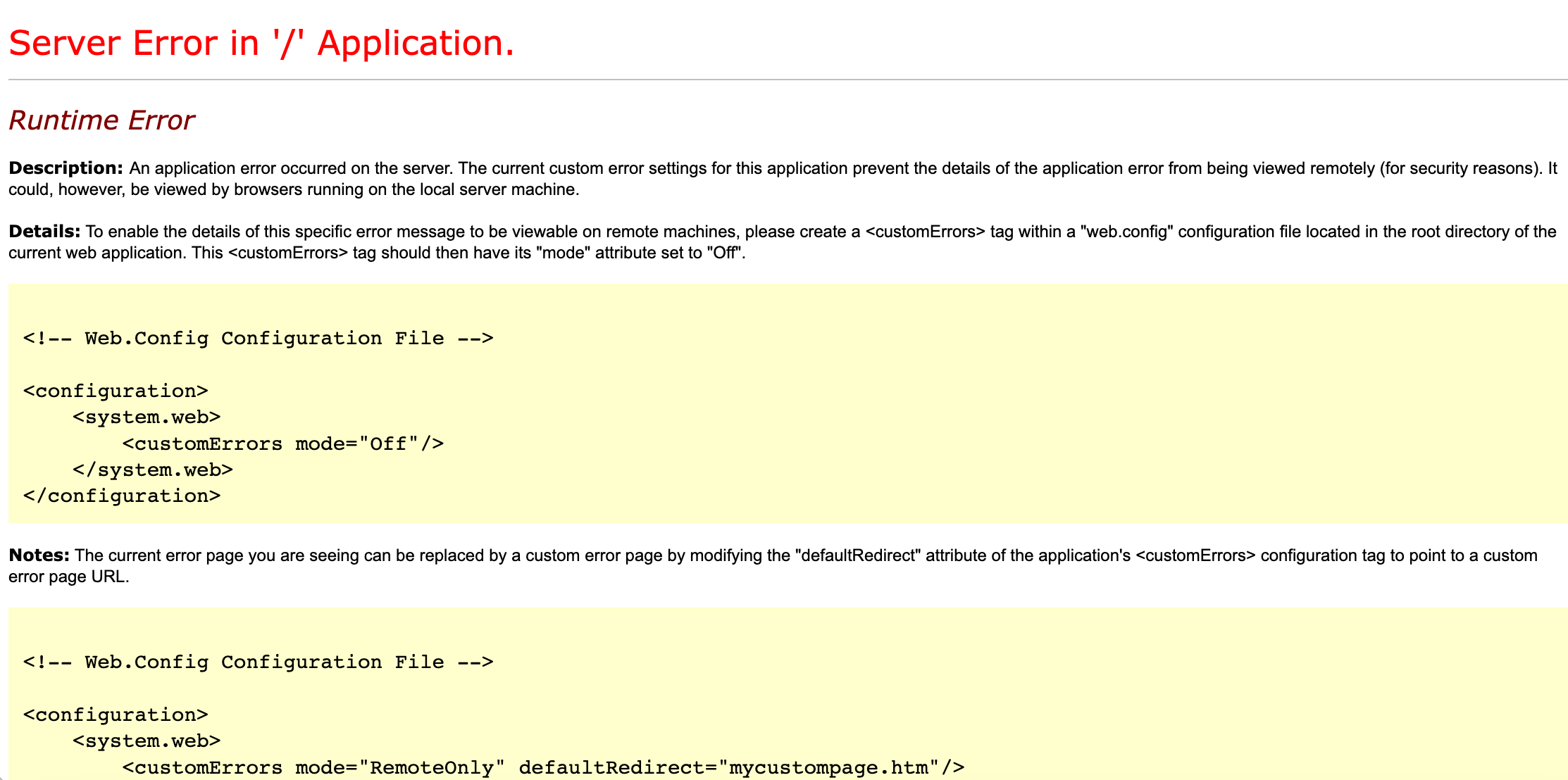The image size is (1568, 780).
Task: Click the 'Runtime Error' subheading
Action: click(x=101, y=120)
